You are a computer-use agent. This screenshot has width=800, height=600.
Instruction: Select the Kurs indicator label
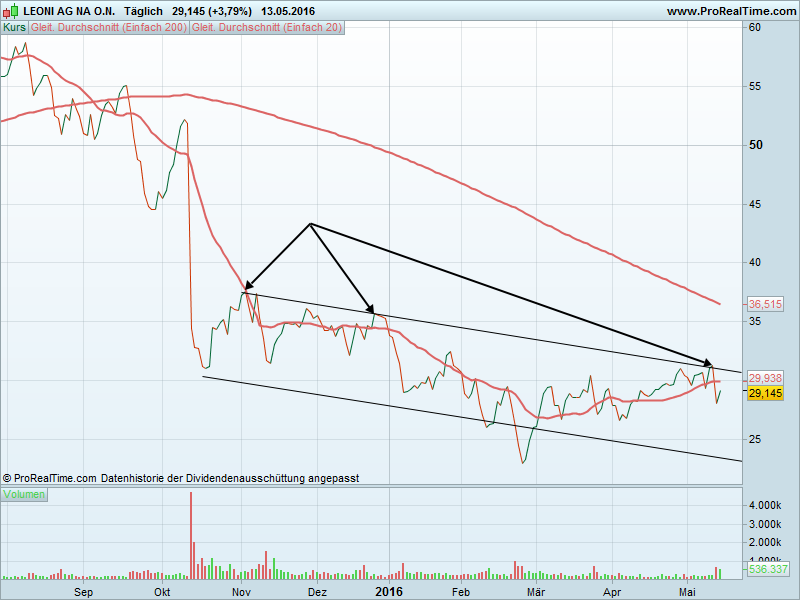(14, 28)
